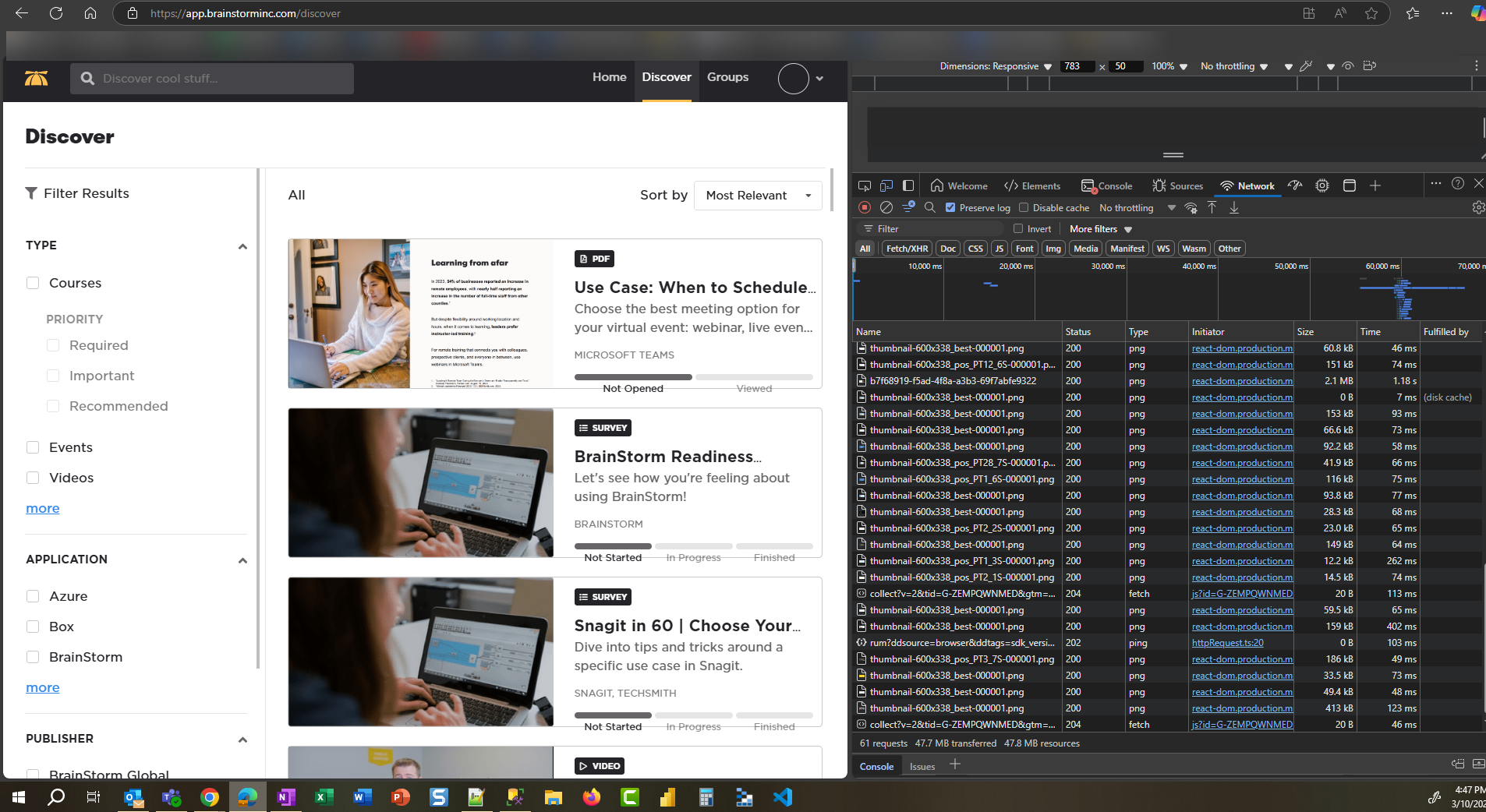This screenshot has height=812, width=1486.
Task: Check the Videos type filter
Action: 33,478
